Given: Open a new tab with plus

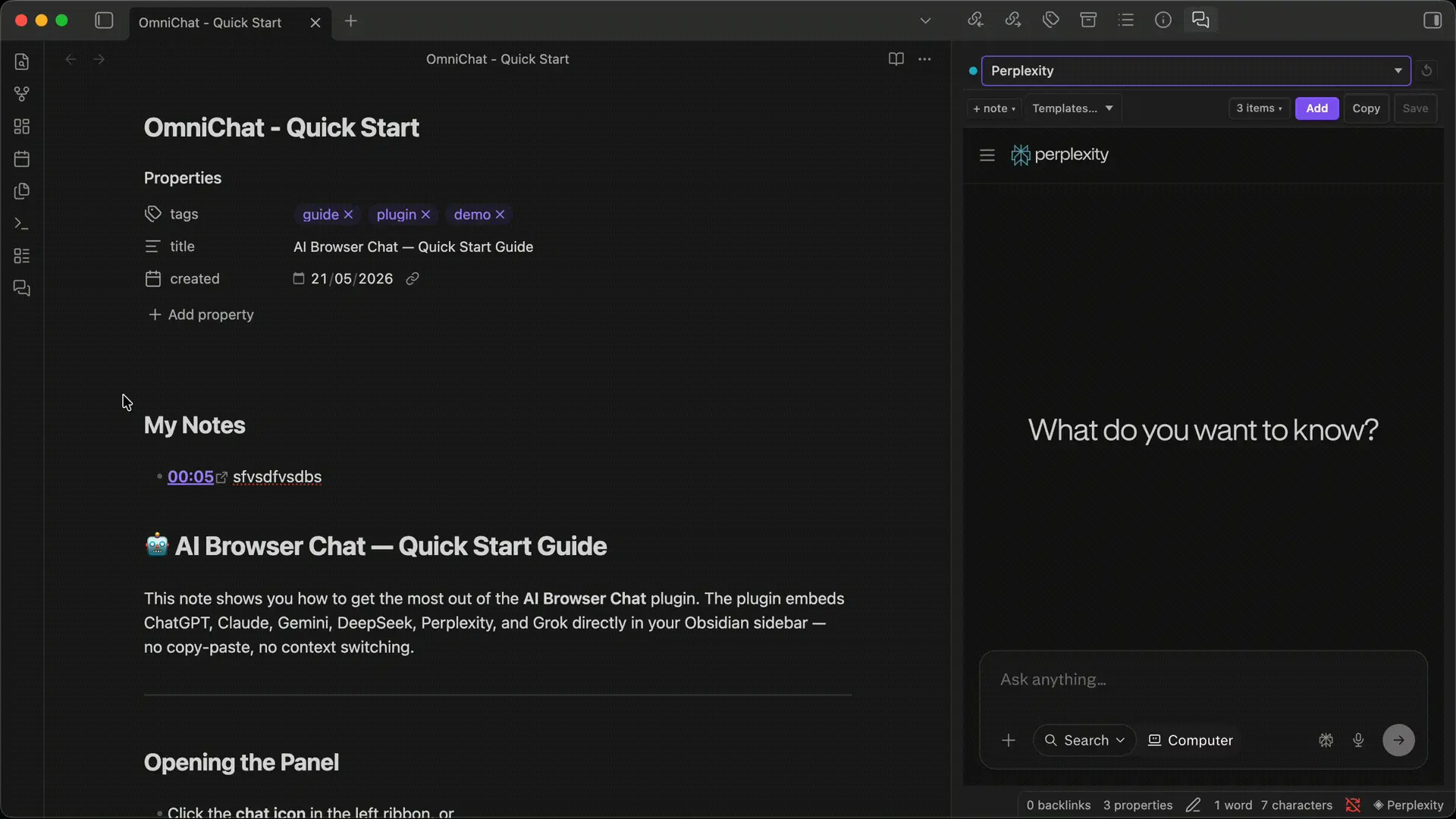Looking at the screenshot, I should [350, 21].
